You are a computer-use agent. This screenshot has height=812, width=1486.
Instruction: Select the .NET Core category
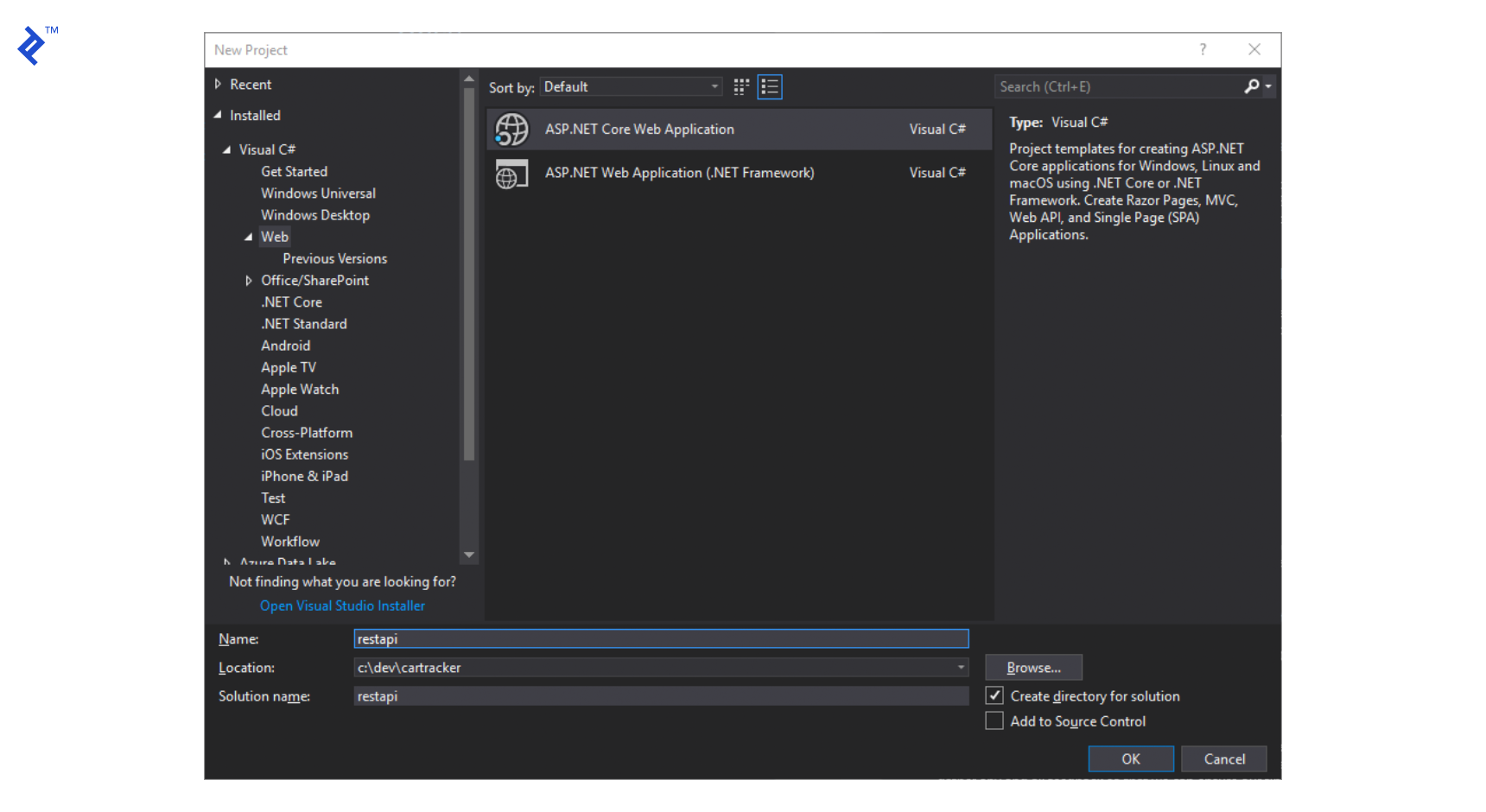click(291, 301)
